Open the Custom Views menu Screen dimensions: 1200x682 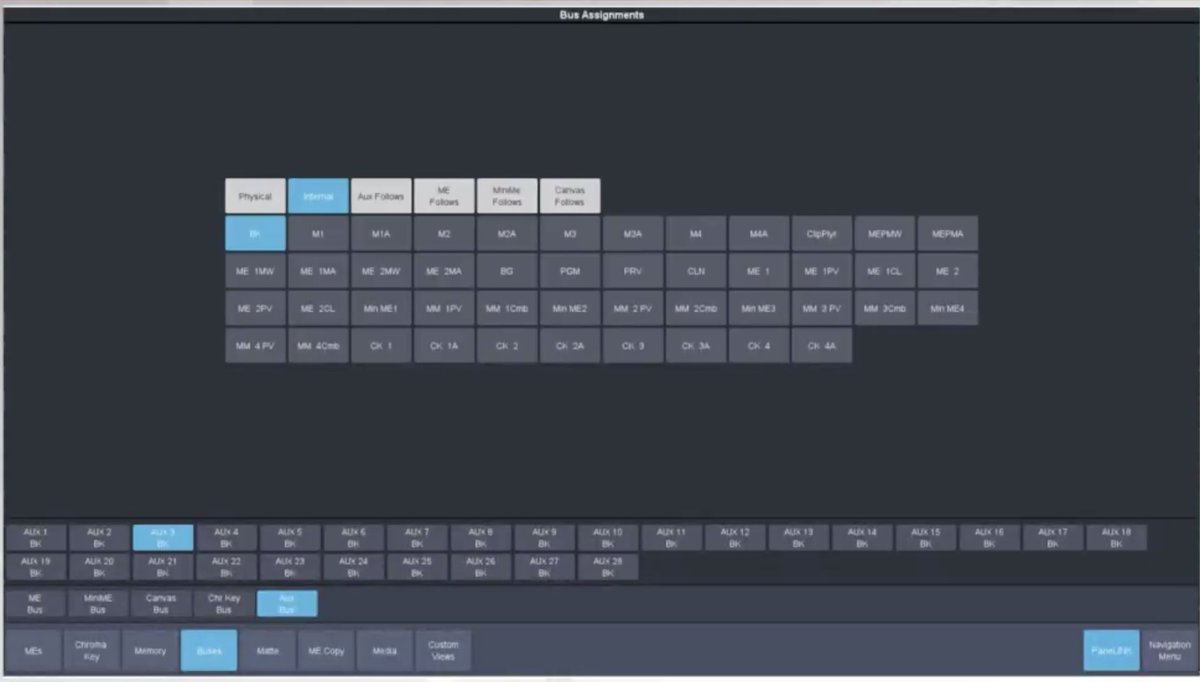pyautogui.click(x=444, y=650)
